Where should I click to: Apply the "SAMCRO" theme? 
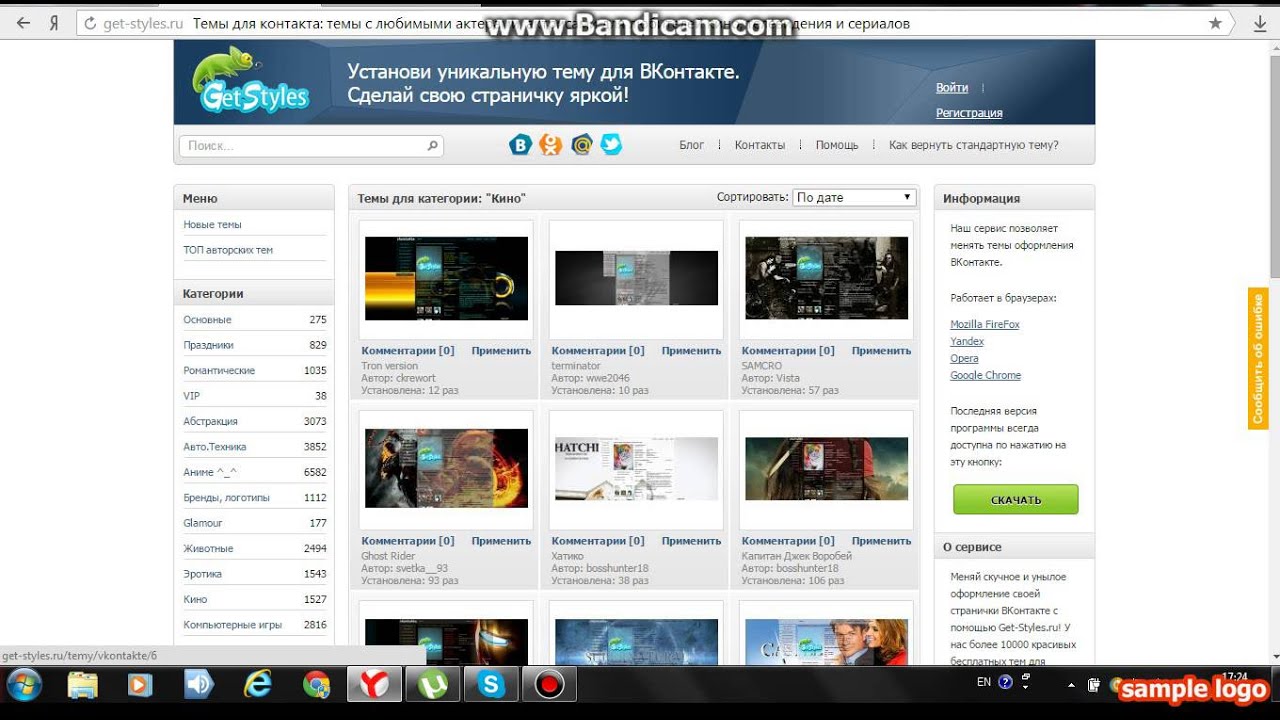[x=881, y=351]
